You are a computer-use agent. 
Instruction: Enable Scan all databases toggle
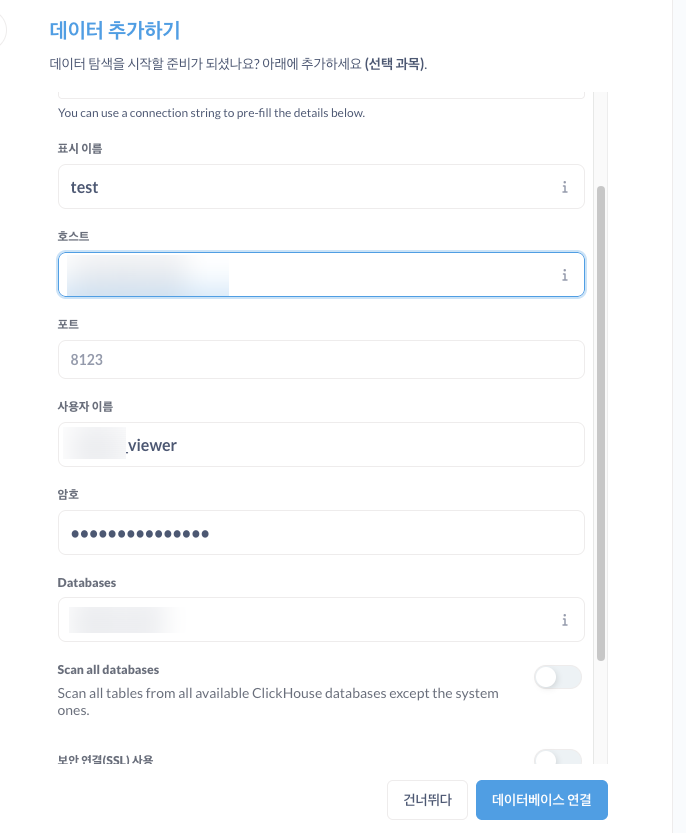[x=557, y=678]
